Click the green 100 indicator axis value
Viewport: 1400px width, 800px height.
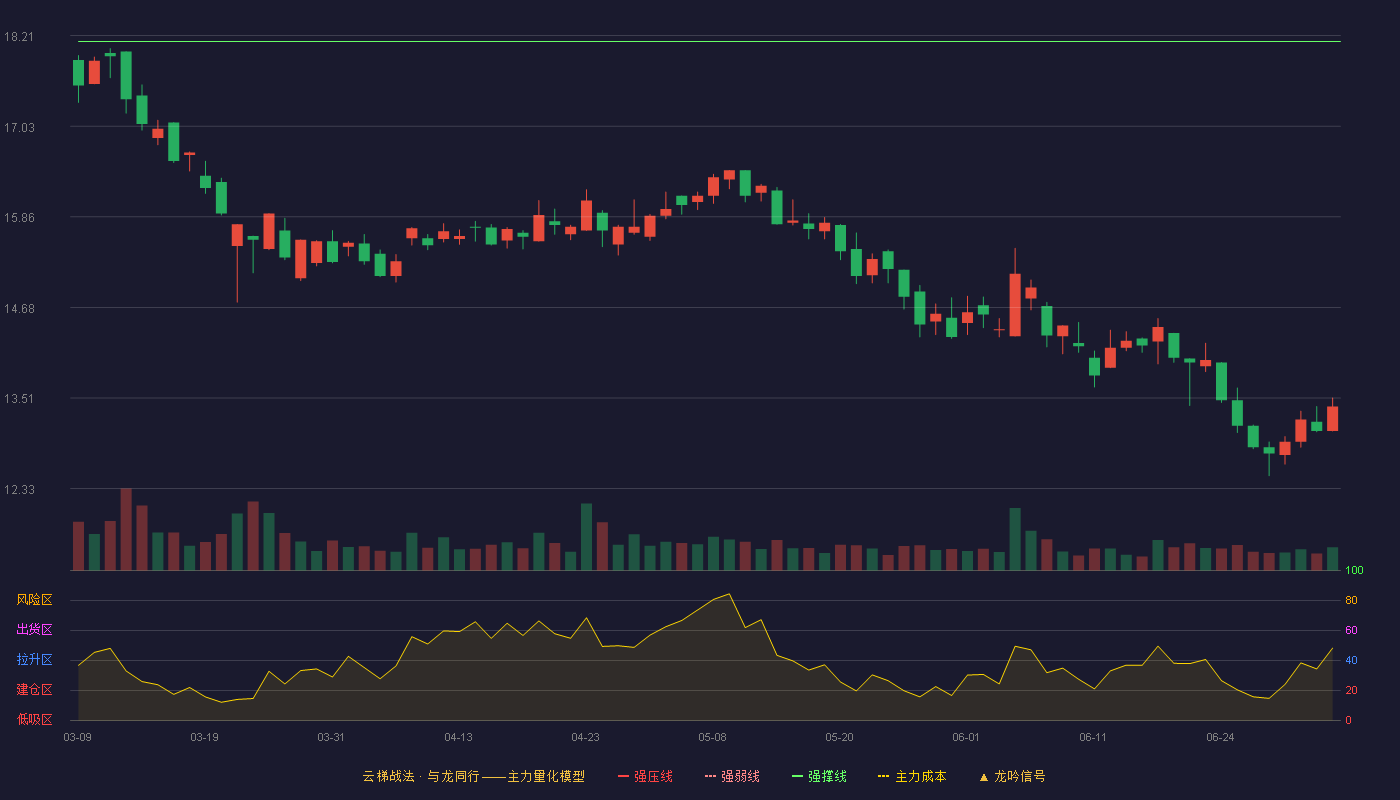tap(1354, 570)
